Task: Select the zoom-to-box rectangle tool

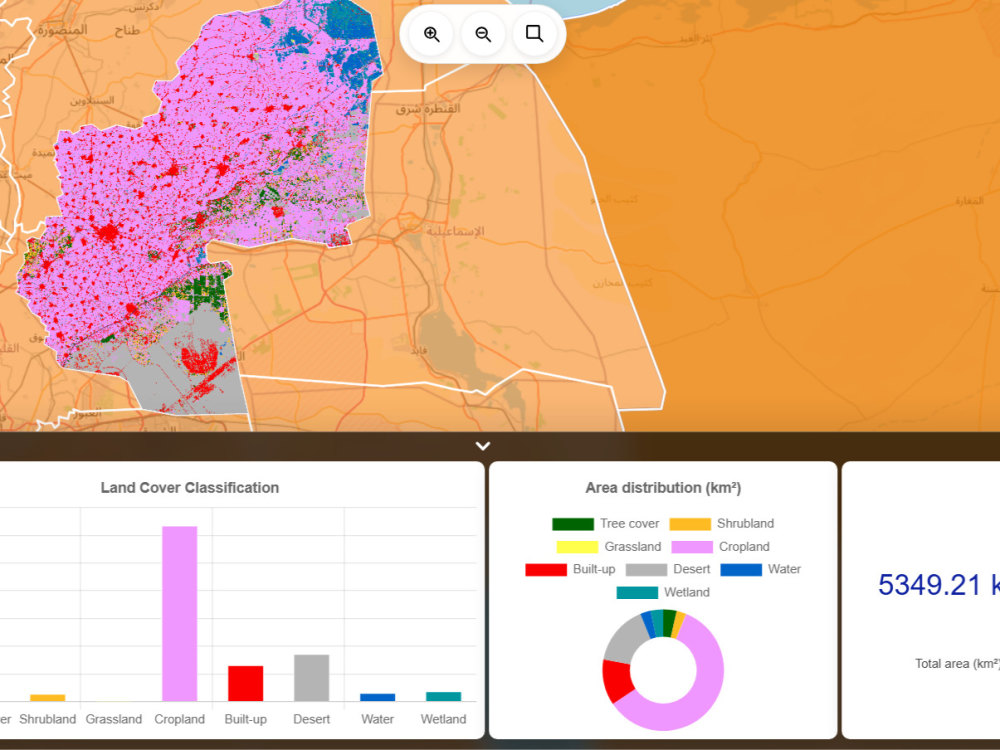Action: click(x=534, y=34)
